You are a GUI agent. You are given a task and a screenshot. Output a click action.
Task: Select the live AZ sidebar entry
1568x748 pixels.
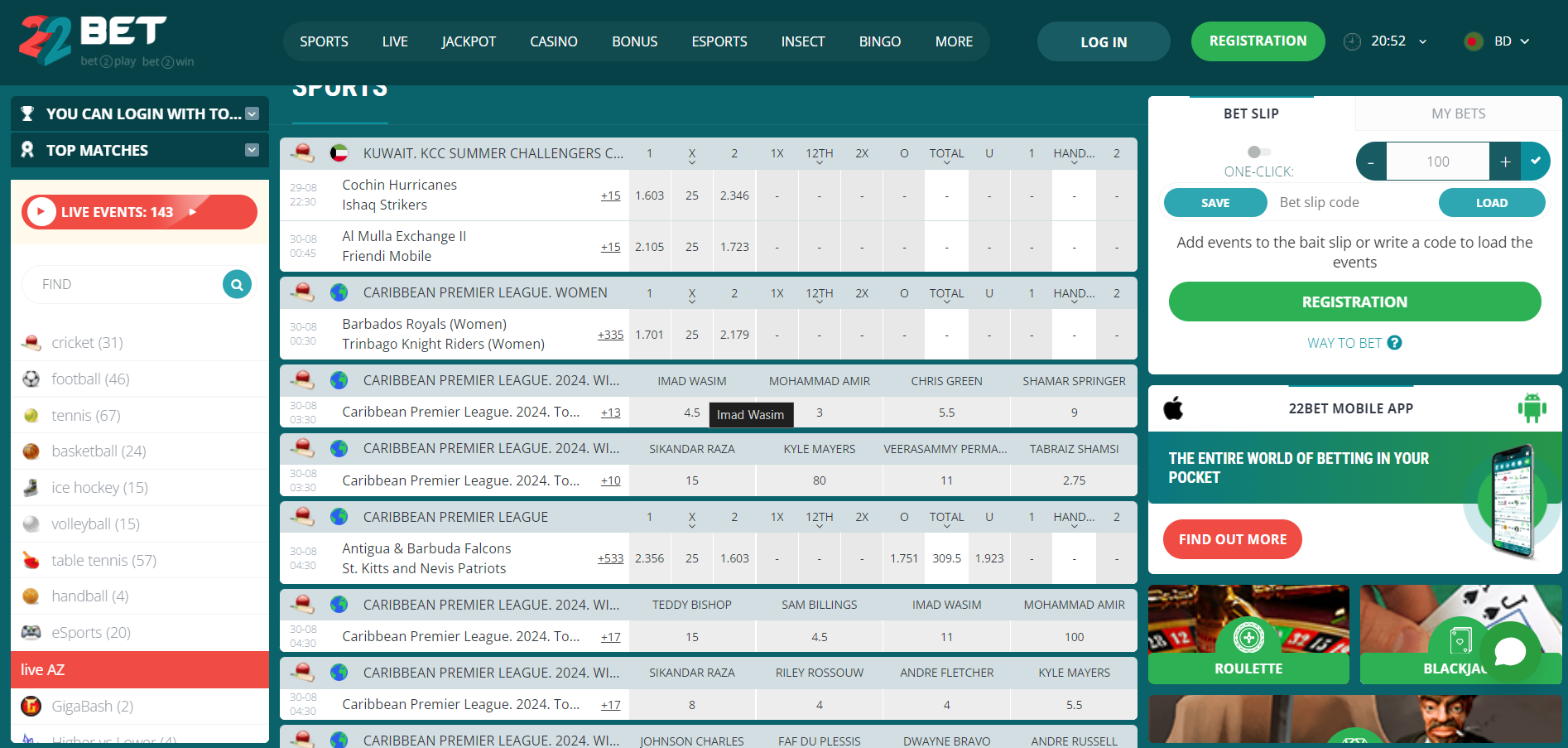point(140,669)
